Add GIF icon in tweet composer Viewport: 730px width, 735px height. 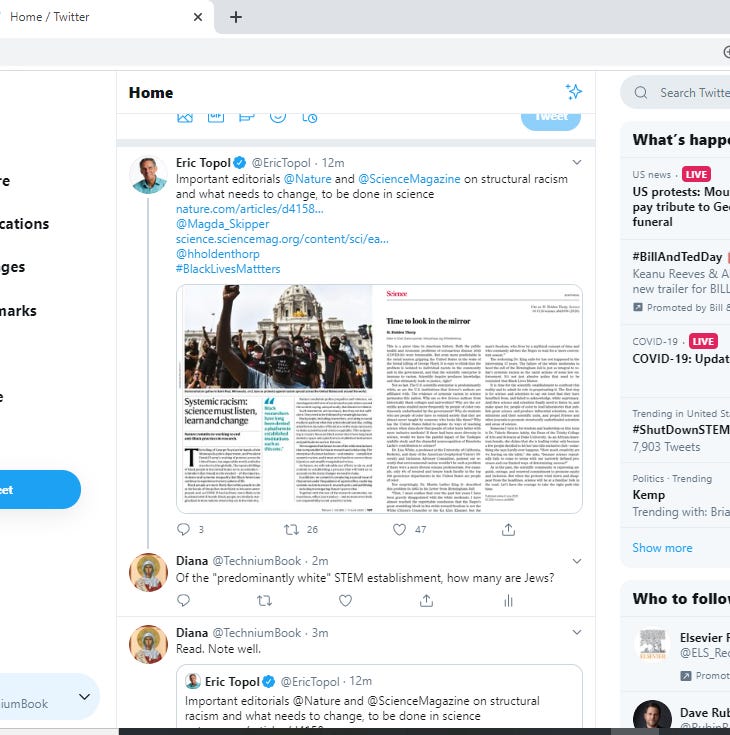tap(216, 117)
